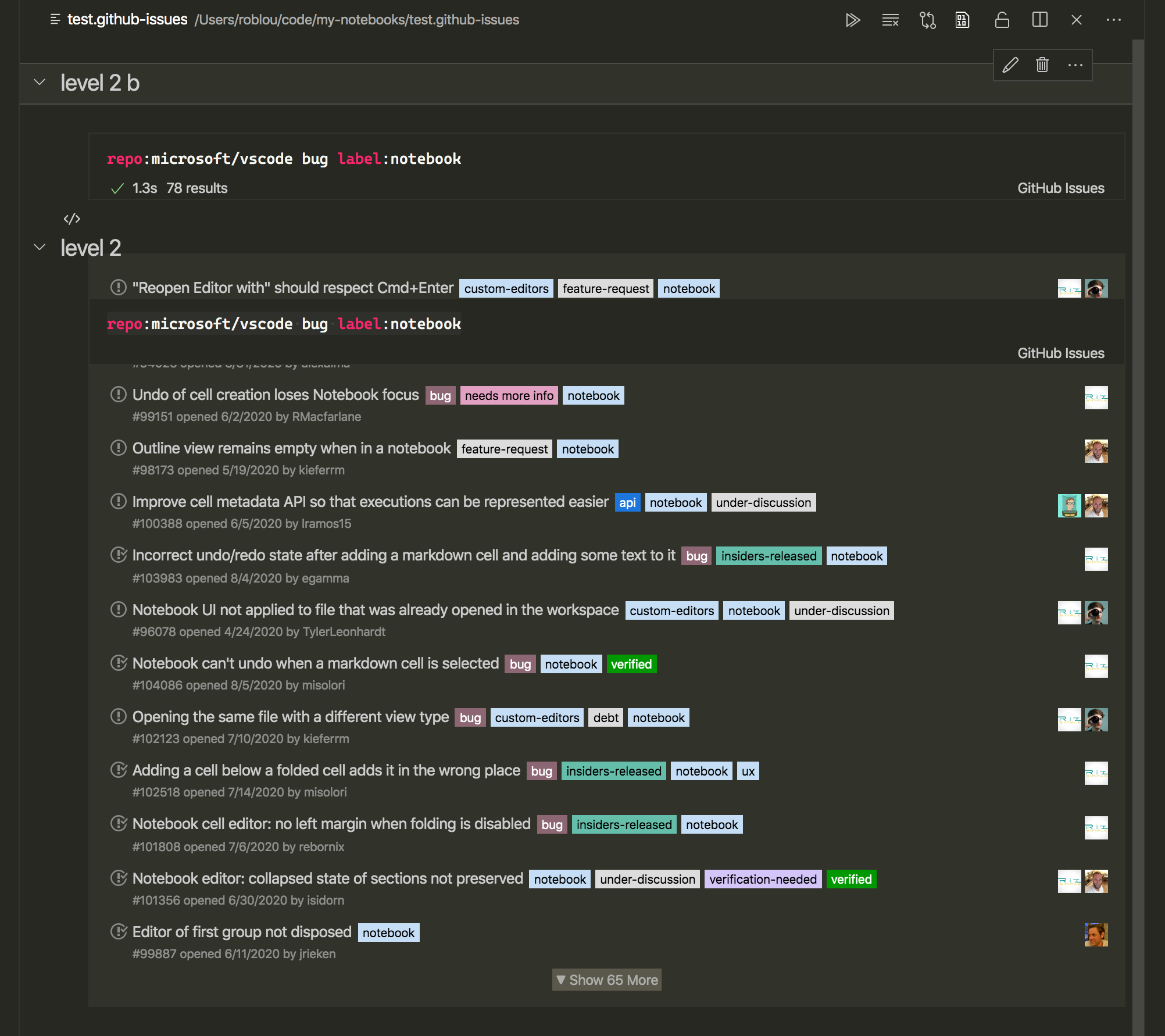Show 65 More issues

pyautogui.click(x=606, y=980)
